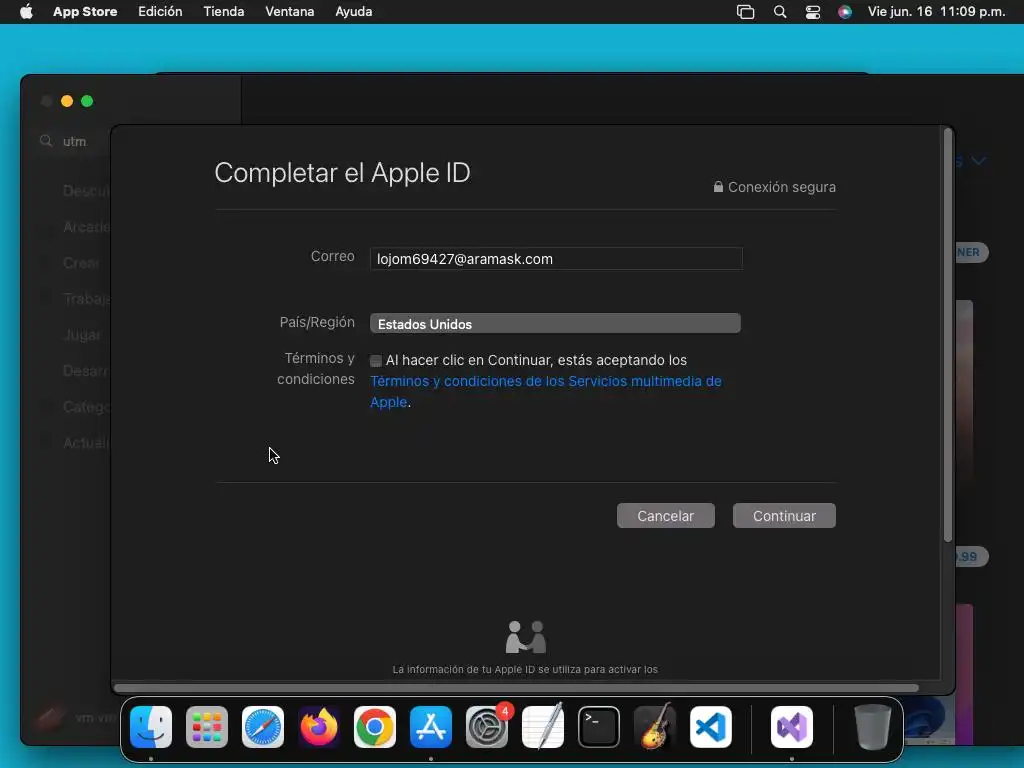Select Jugar in App Store sidebar

point(82,335)
